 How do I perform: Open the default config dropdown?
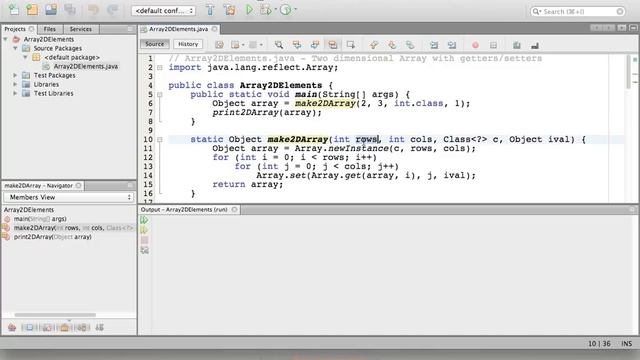(163, 11)
